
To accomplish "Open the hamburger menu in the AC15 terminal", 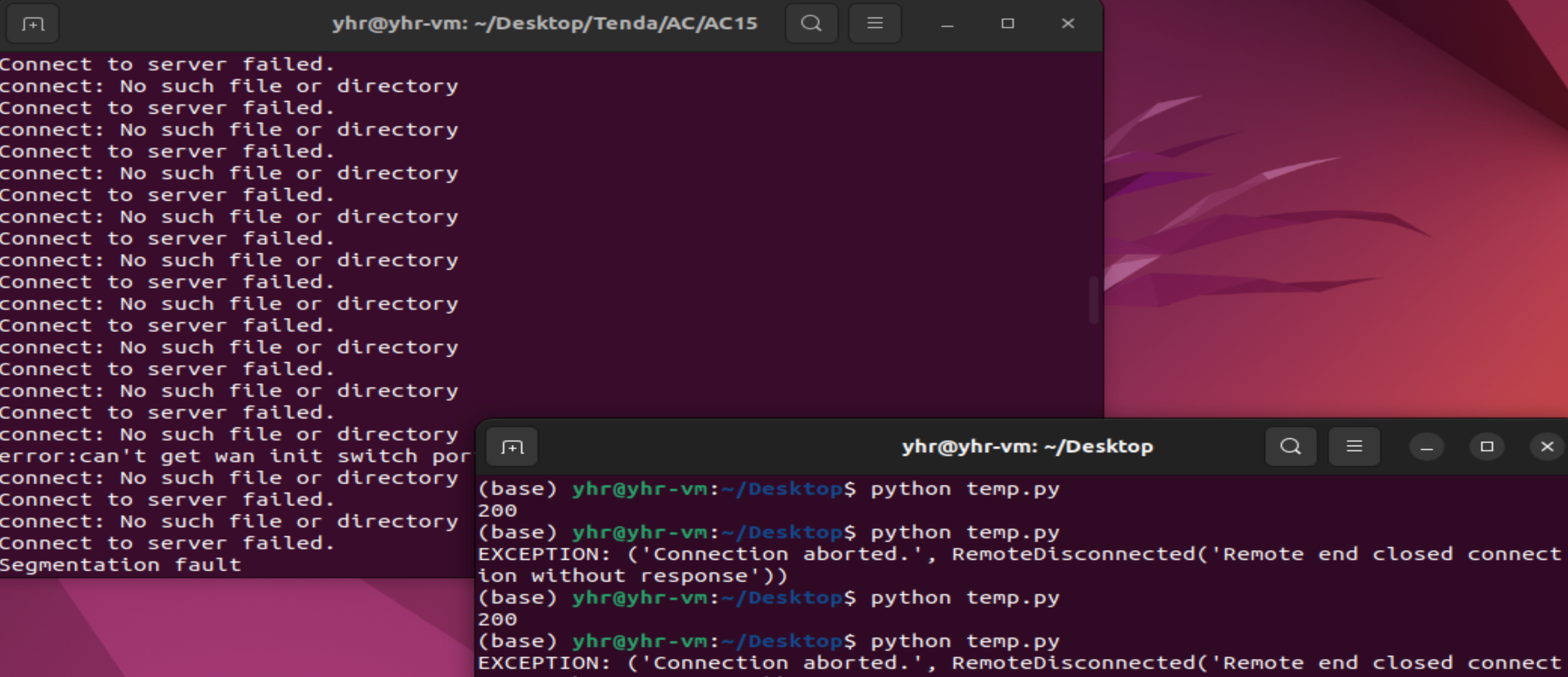I will coord(875,24).
